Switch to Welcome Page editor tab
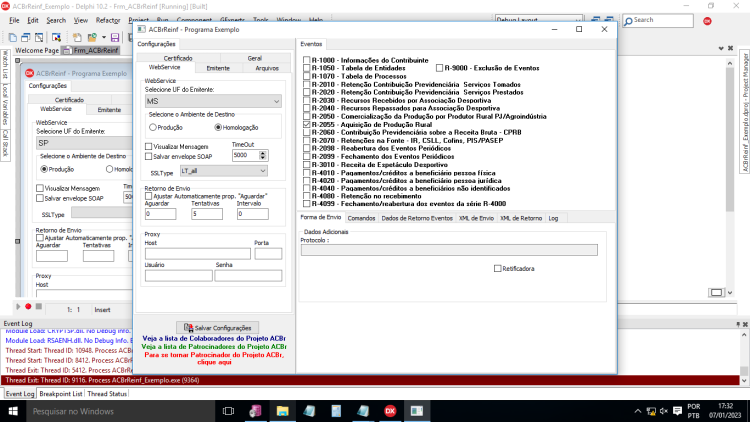The width and height of the screenshot is (750, 422). 37,50
